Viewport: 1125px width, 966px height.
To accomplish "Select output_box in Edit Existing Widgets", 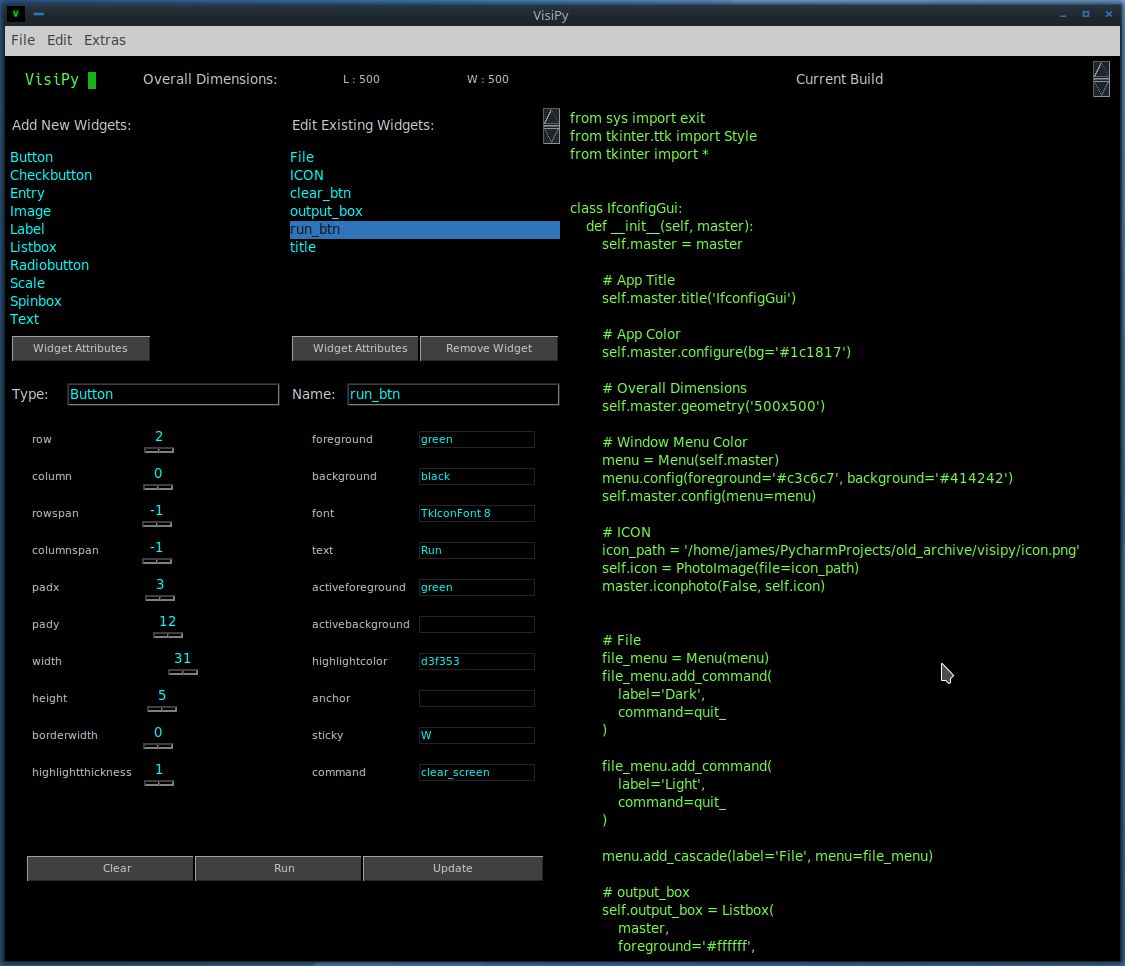I will click(x=326, y=211).
